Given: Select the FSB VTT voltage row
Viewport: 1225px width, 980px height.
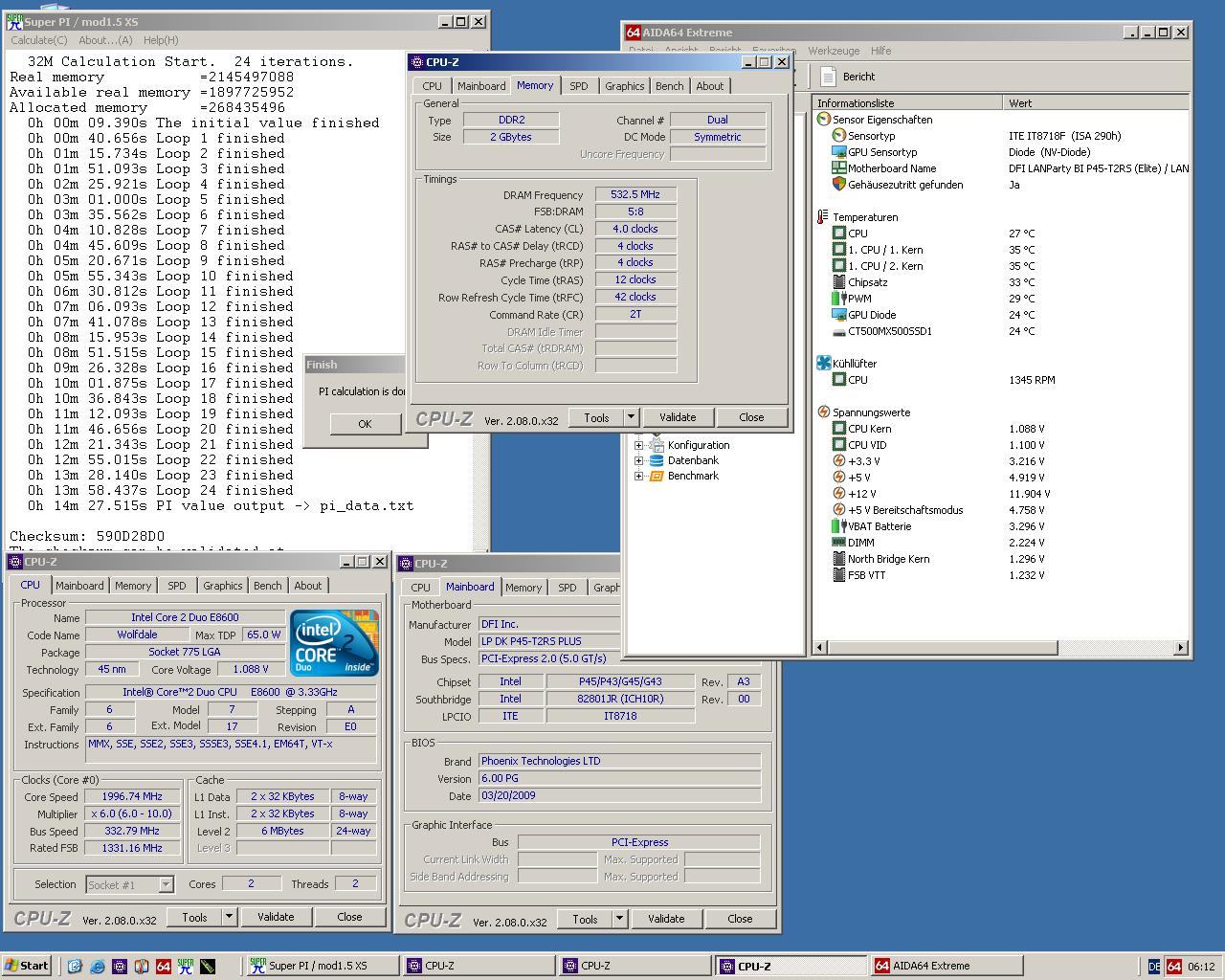Looking at the screenshot, I should pyautogui.click(x=1001, y=575).
